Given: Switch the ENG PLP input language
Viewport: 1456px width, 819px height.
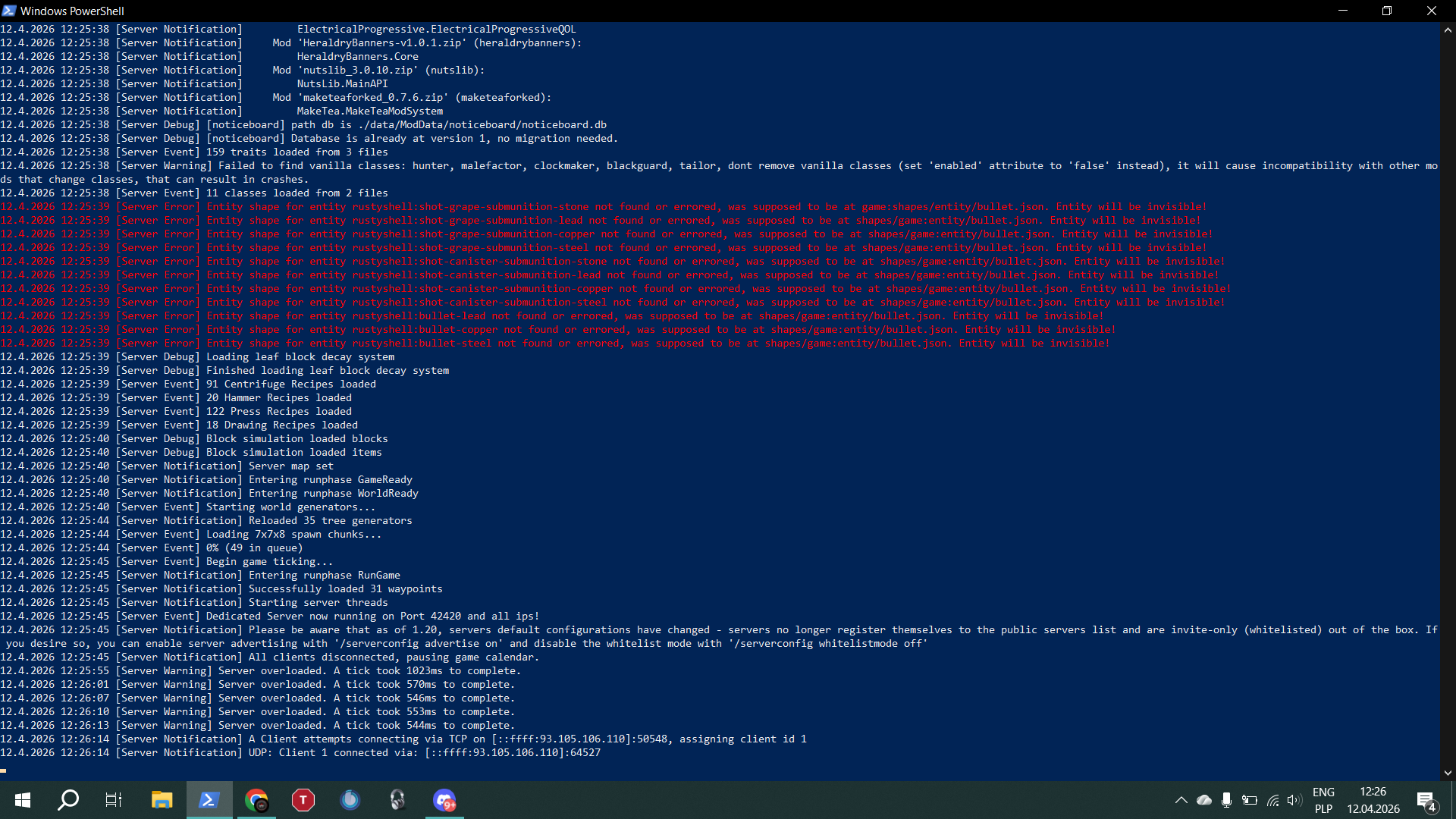Looking at the screenshot, I should (1323, 800).
